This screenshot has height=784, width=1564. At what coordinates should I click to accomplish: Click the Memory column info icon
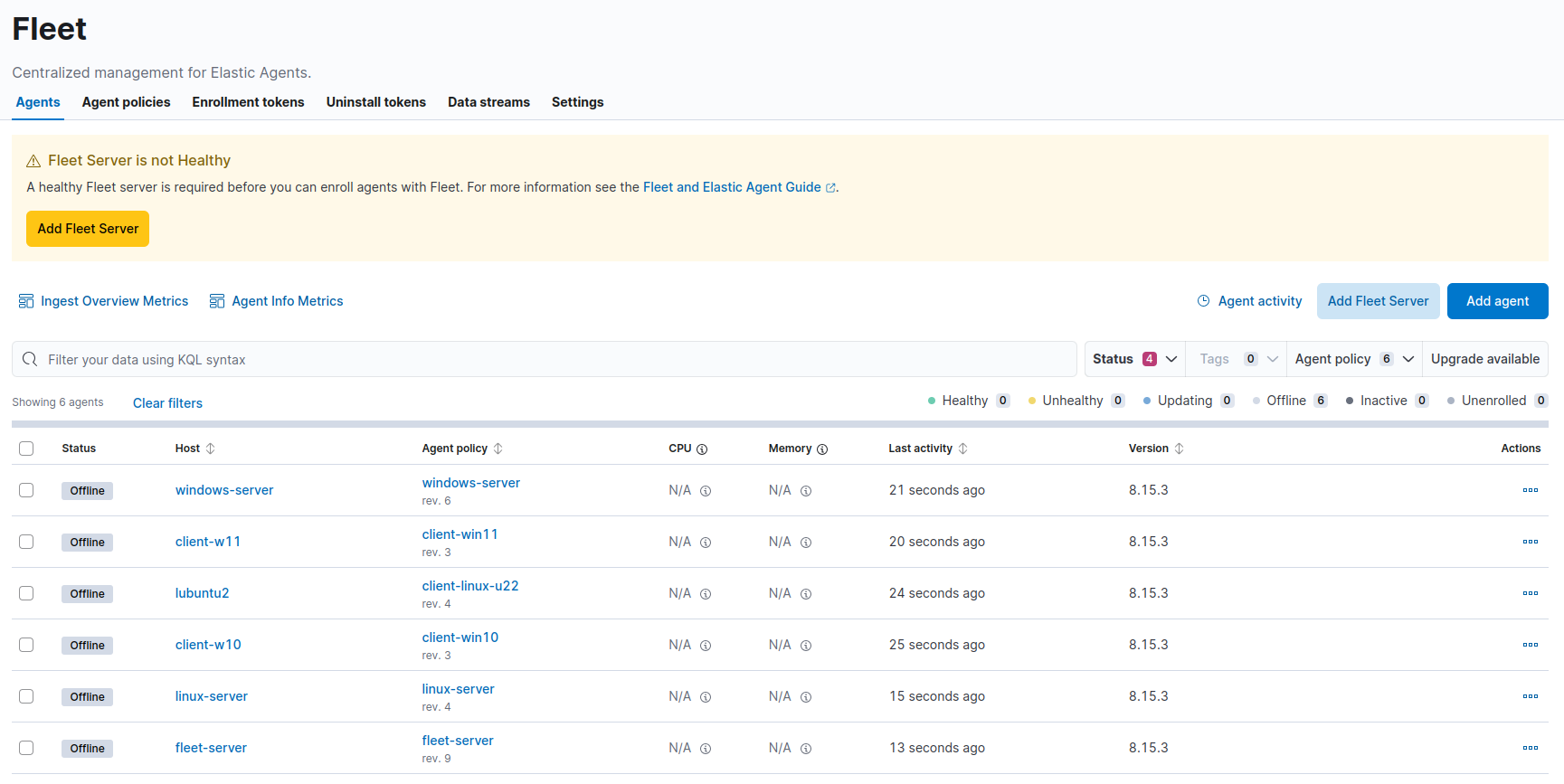click(822, 449)
